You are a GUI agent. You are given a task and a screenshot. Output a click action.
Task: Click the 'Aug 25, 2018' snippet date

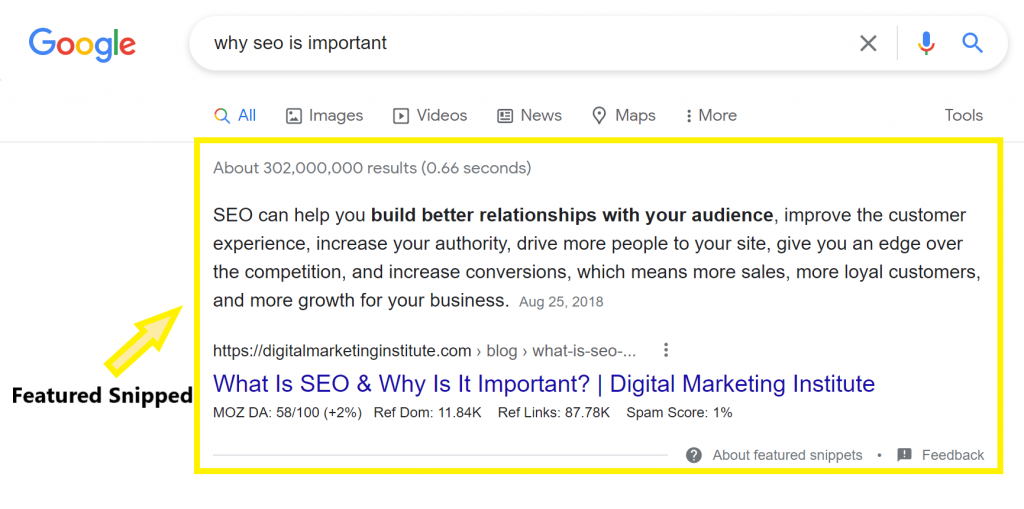click(561, 302)
